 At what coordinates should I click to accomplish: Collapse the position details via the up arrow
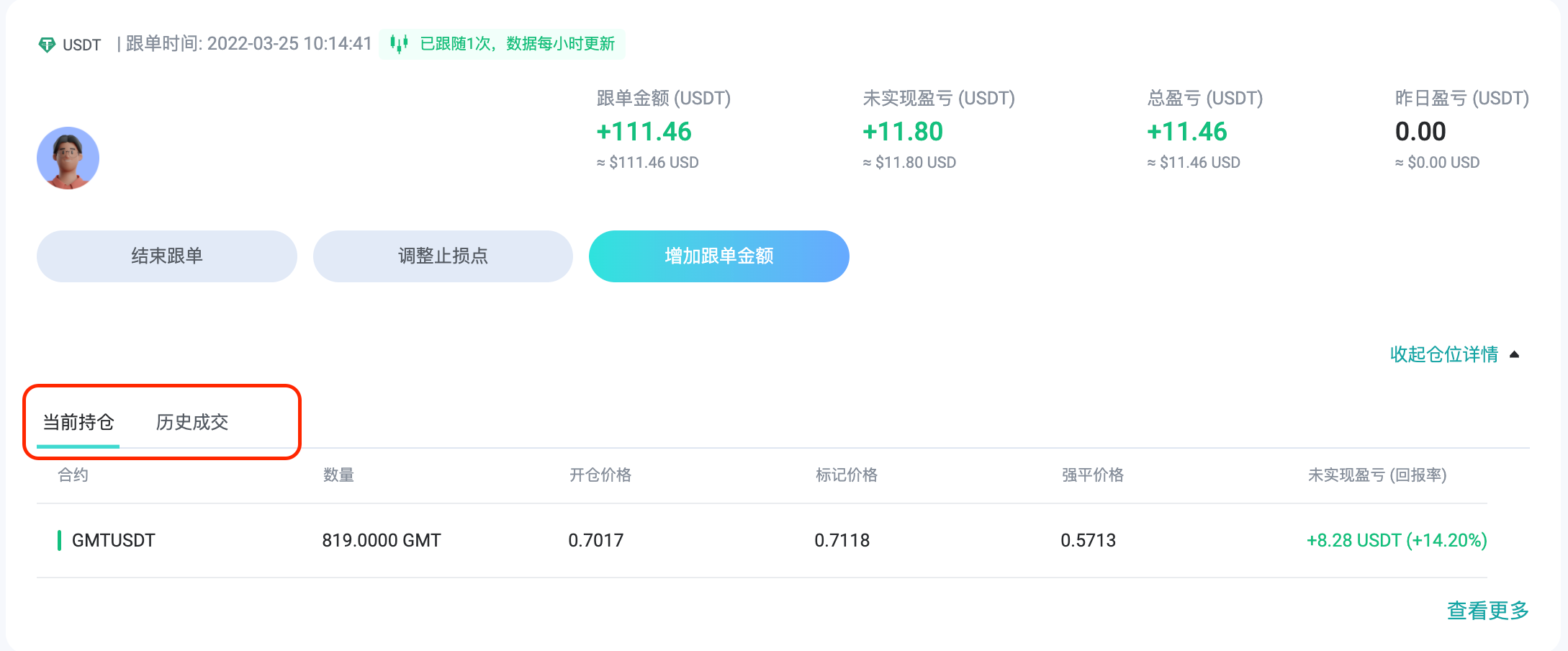[1515, 354]
